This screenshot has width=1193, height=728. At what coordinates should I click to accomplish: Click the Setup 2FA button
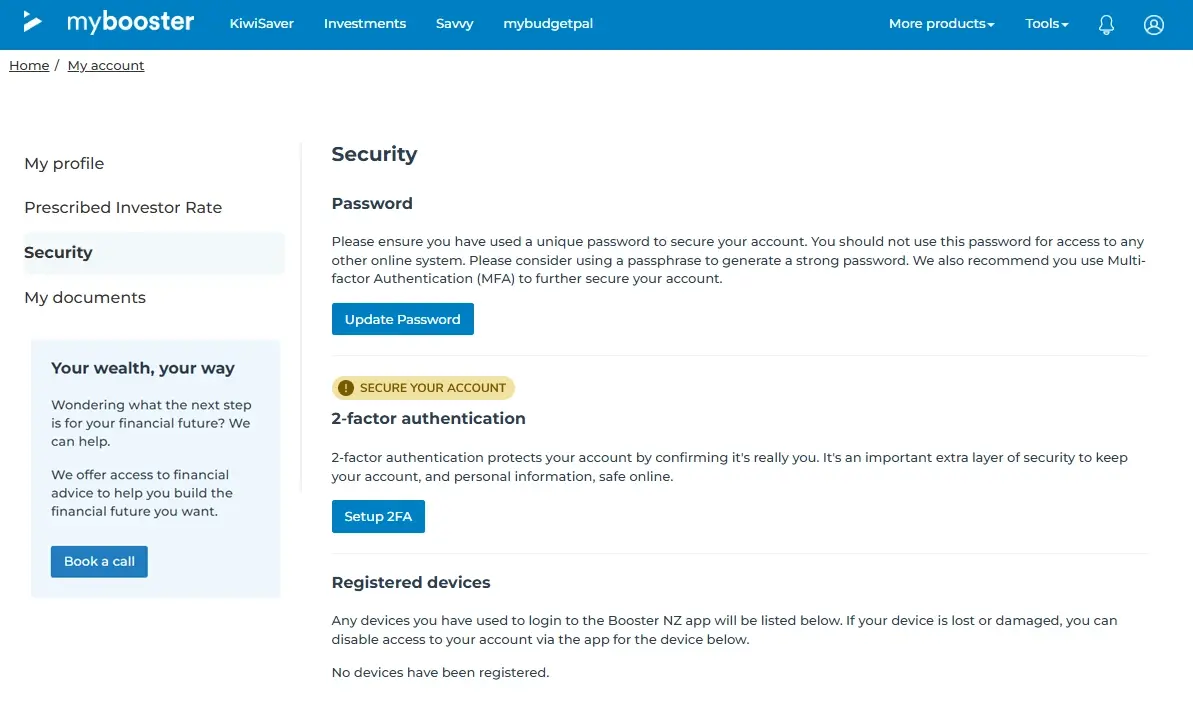pyautogui.click(x=378, y=517)
